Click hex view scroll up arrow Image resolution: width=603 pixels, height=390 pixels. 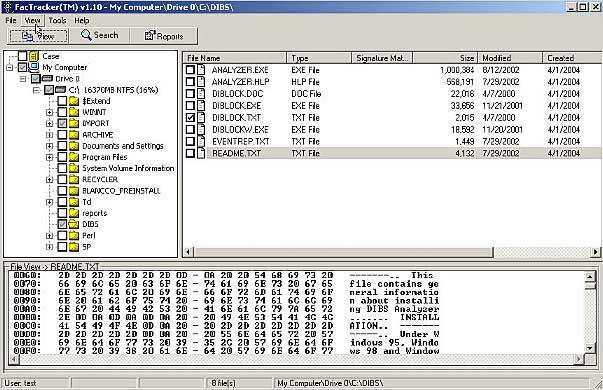click(590, 276)
